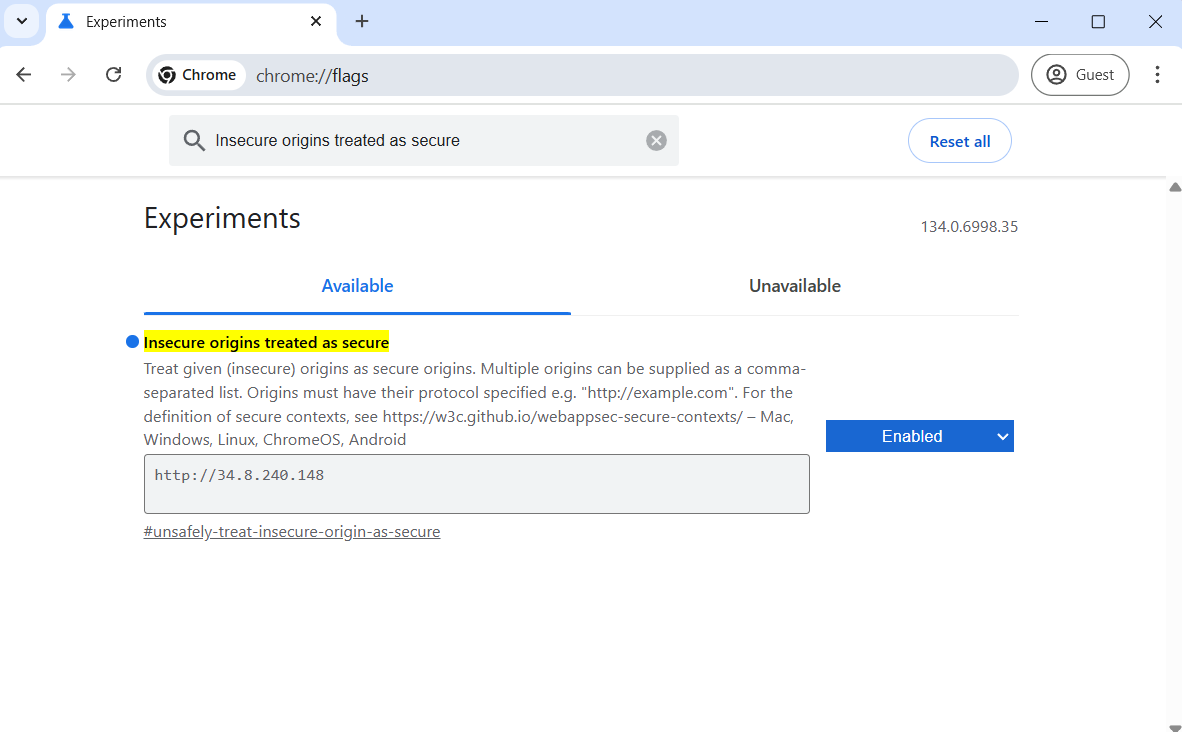This screenshot has width=1182, height=732.
Task: Click the Reset all button
Action: click(959, 140)
